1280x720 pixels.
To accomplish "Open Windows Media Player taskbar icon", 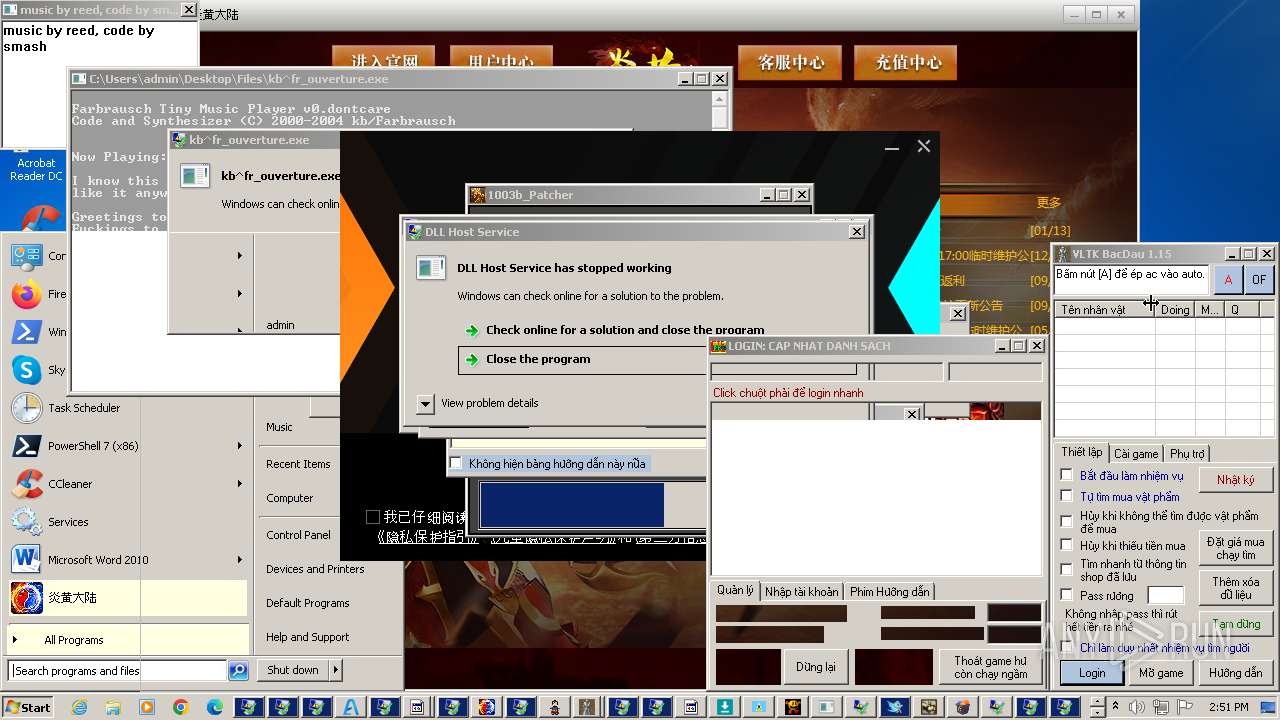I will pos(147,707).
